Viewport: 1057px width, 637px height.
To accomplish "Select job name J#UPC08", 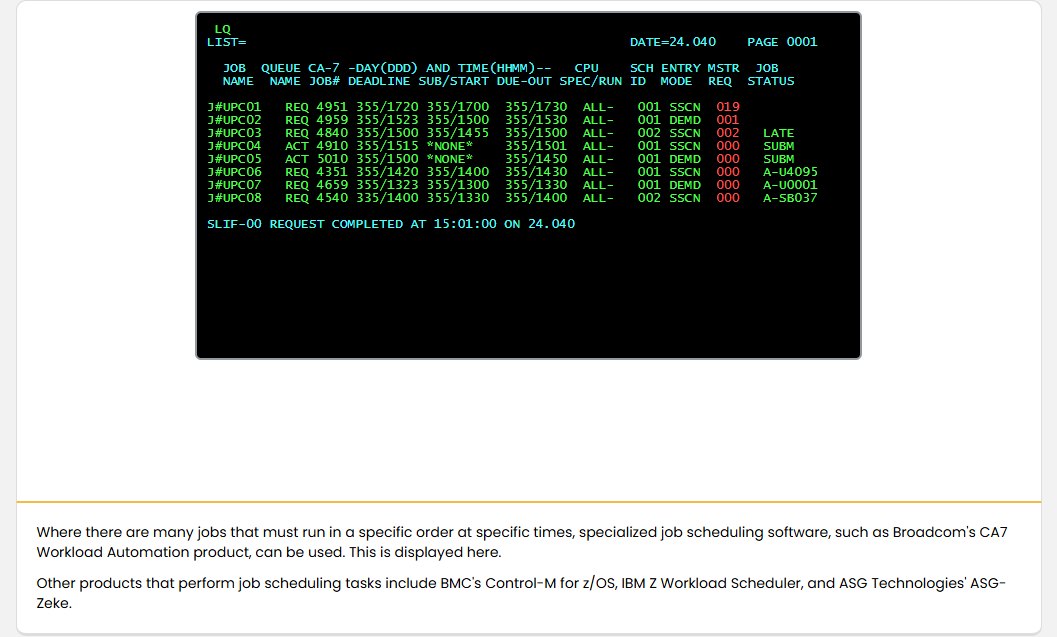I will click(x=234, y=198).
